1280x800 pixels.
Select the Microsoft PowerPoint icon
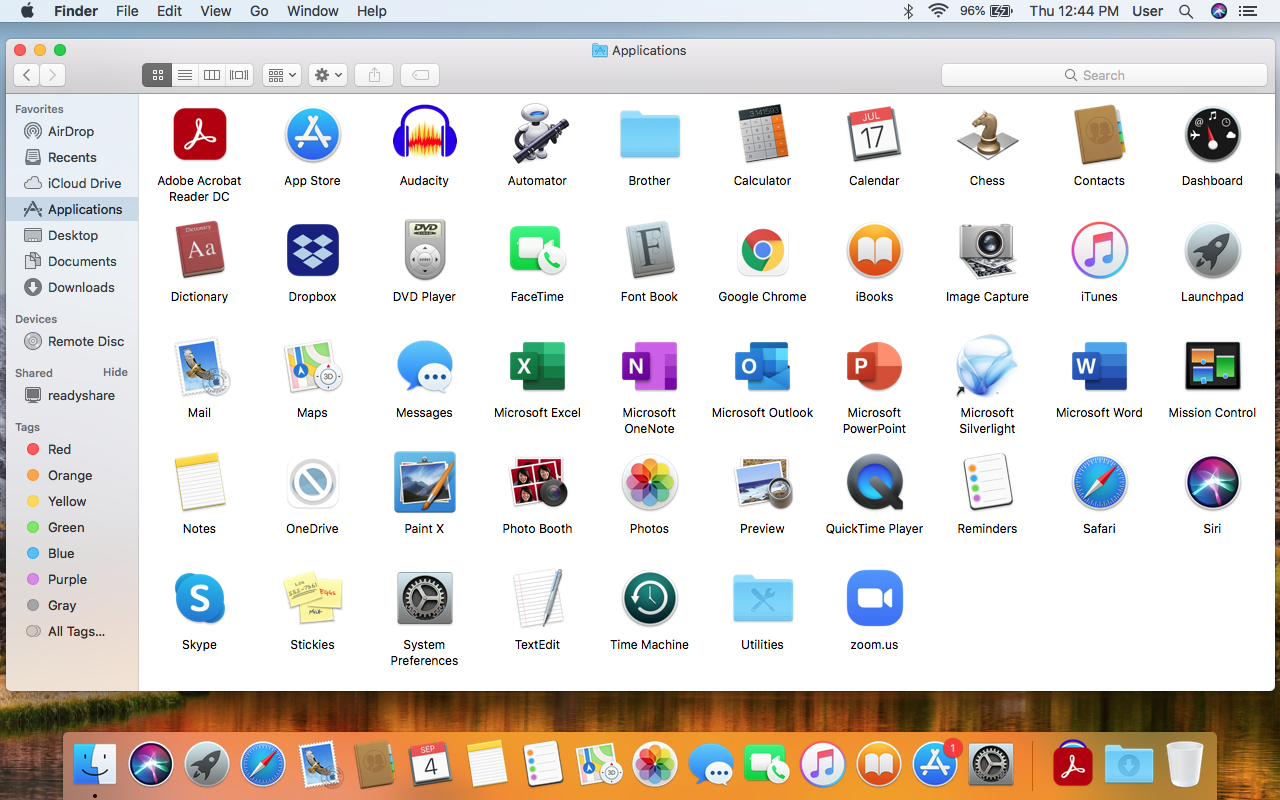point(874,366)
